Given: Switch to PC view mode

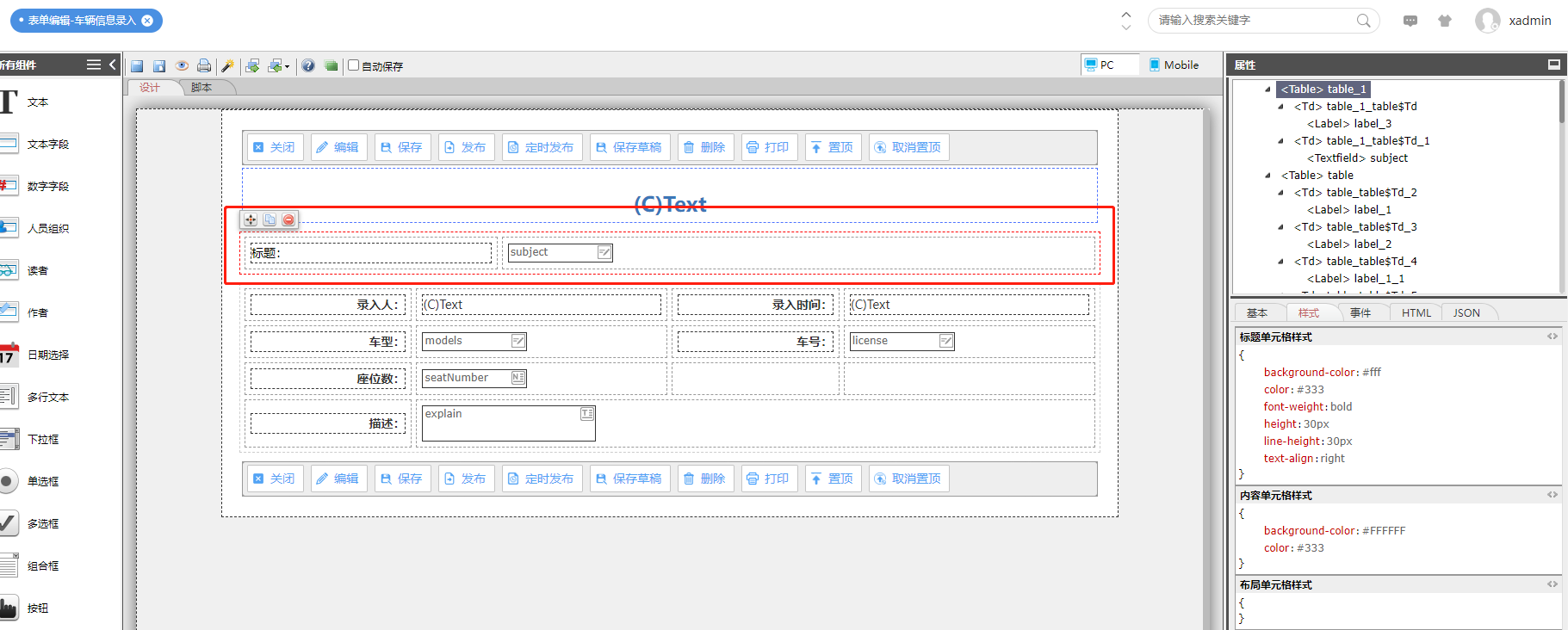Looking at the screenshot, I should pos(1109,65).
